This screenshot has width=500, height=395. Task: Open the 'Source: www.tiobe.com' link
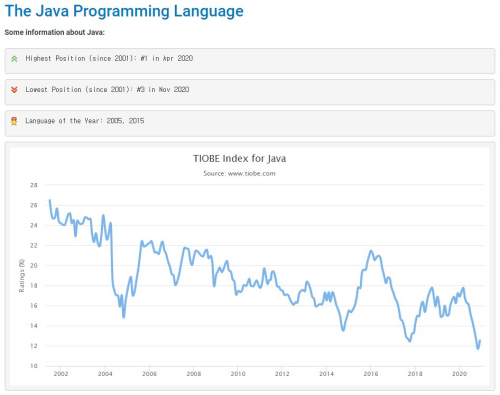[239, 173]
